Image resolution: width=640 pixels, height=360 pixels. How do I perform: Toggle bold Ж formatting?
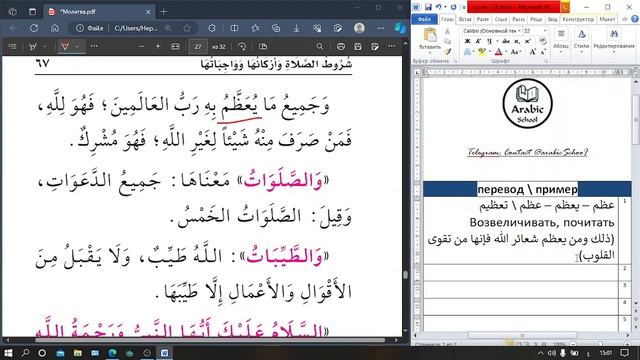[467, 41]
